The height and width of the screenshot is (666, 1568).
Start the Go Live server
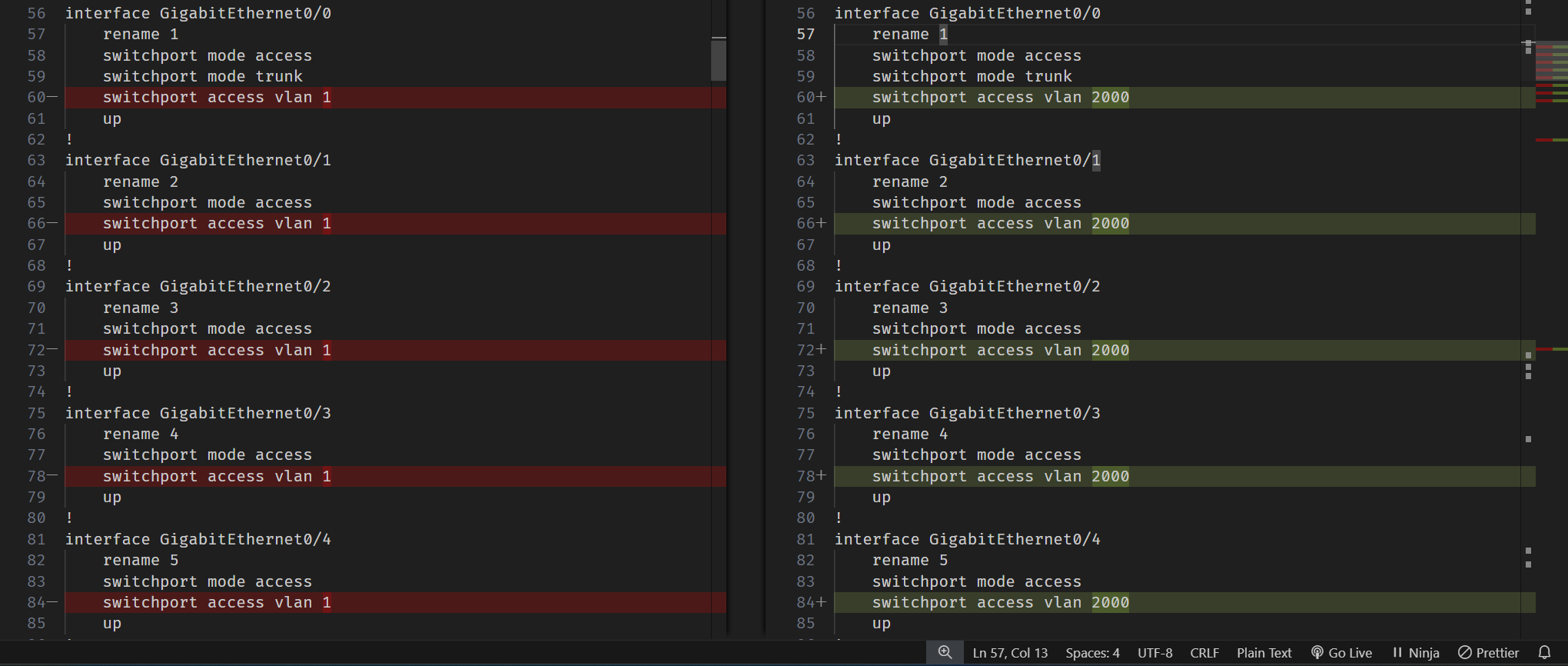tap(1341, 653)
